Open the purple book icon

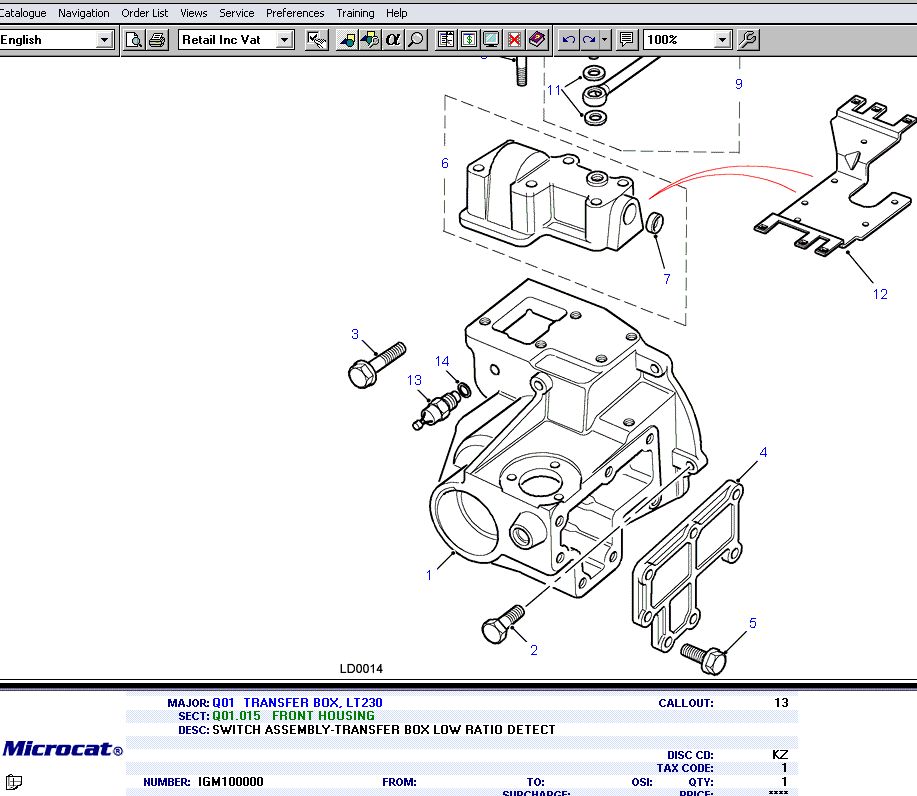pyautogui.click(x=537, y=40)
